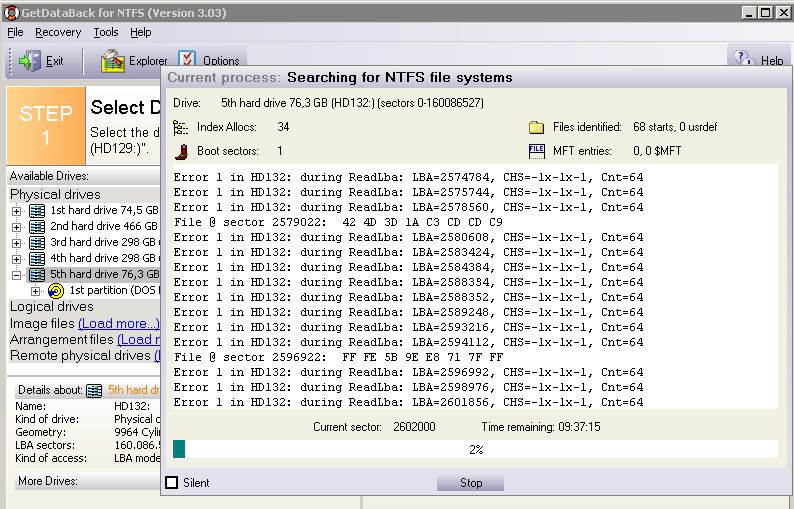The image size is (794, 509).
Task: Click the Exit door icon in toolbar
Action: click(29, 61)
